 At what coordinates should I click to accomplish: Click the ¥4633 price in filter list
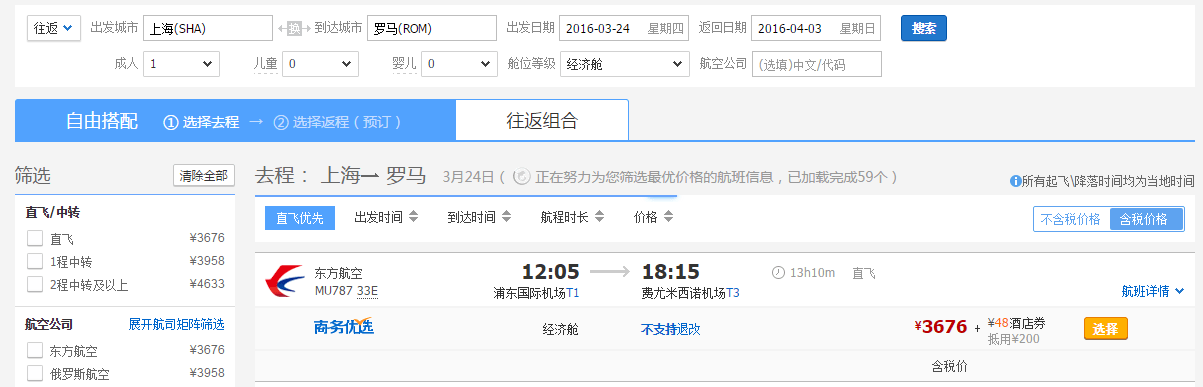coord(207,284)
